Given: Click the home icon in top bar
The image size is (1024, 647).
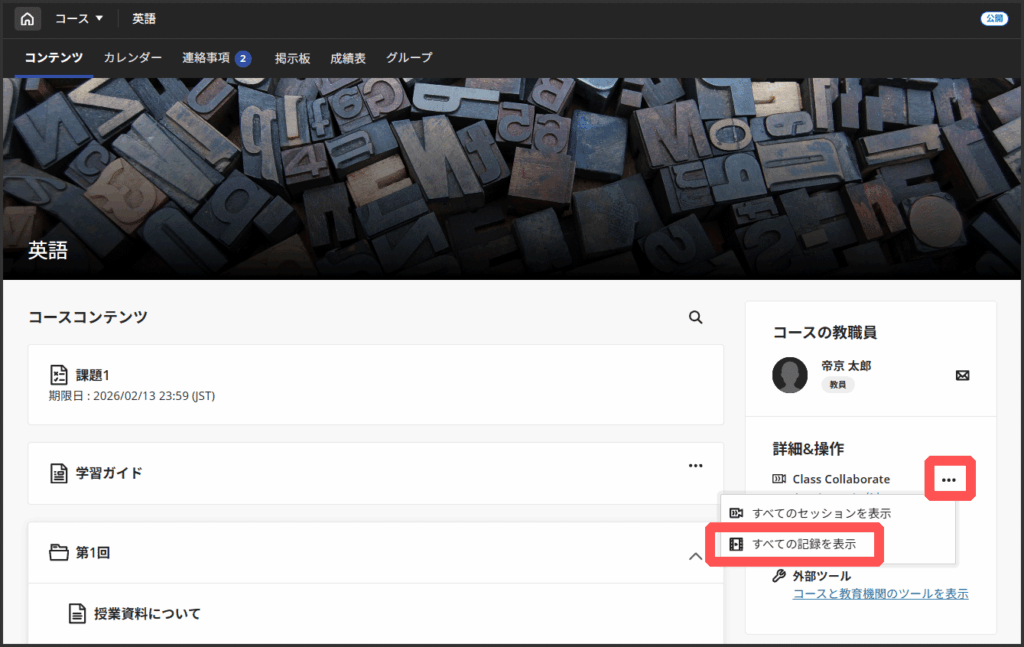Looking at the screenshot, I should coord(27,19).
